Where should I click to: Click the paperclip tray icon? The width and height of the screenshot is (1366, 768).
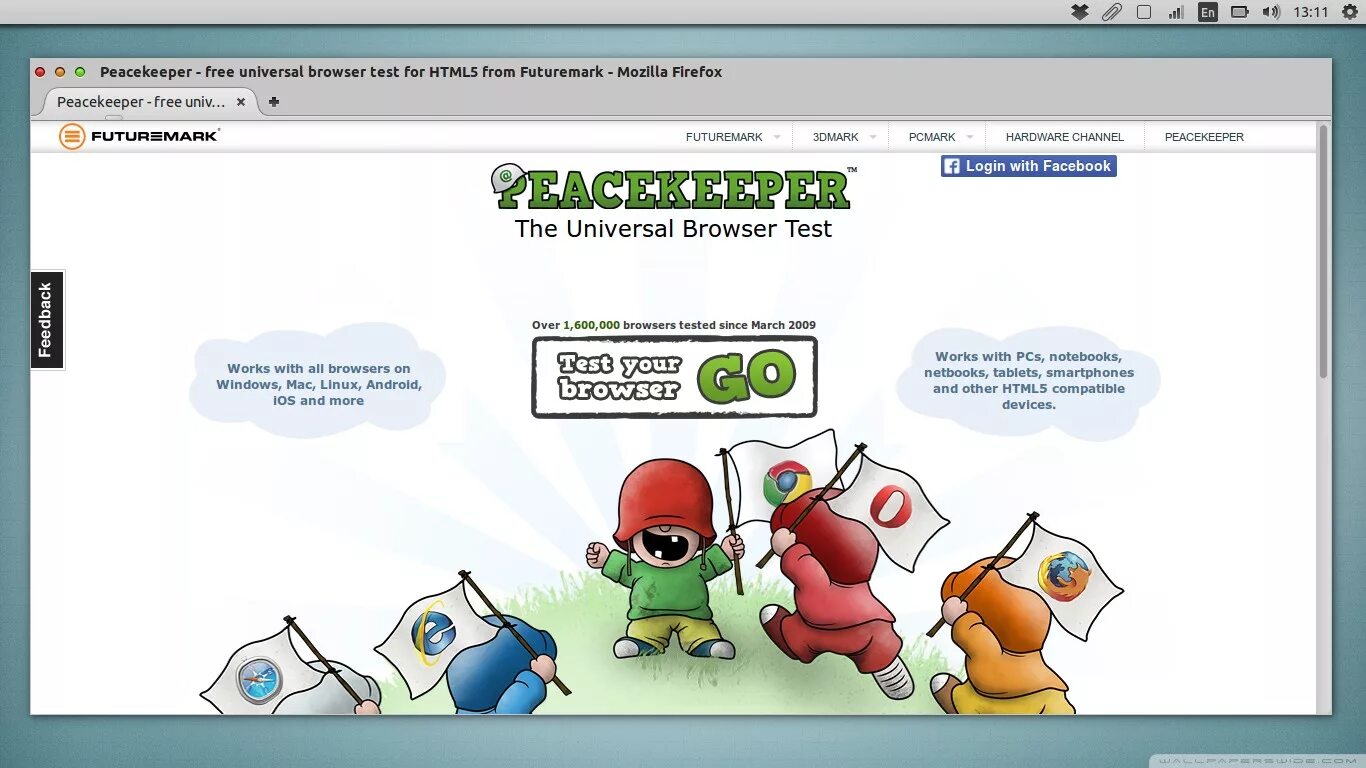point(1111,12)
